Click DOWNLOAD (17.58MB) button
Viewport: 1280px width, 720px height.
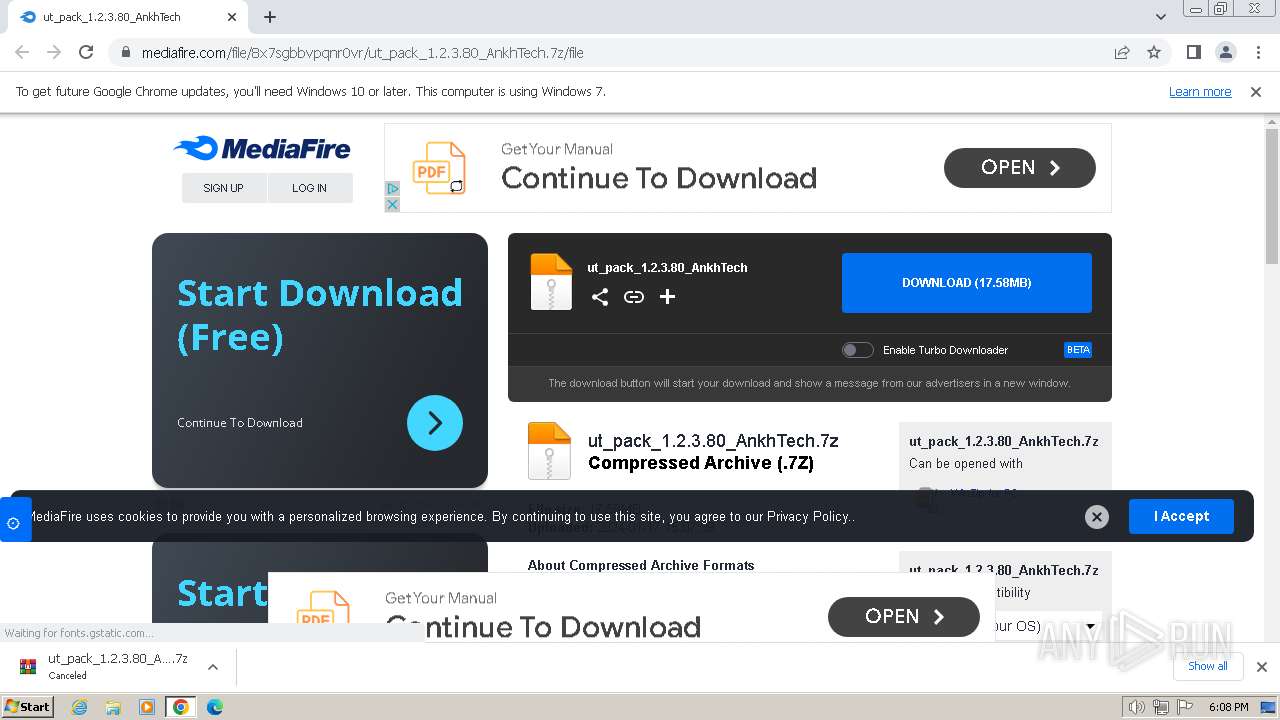point(967,283)
